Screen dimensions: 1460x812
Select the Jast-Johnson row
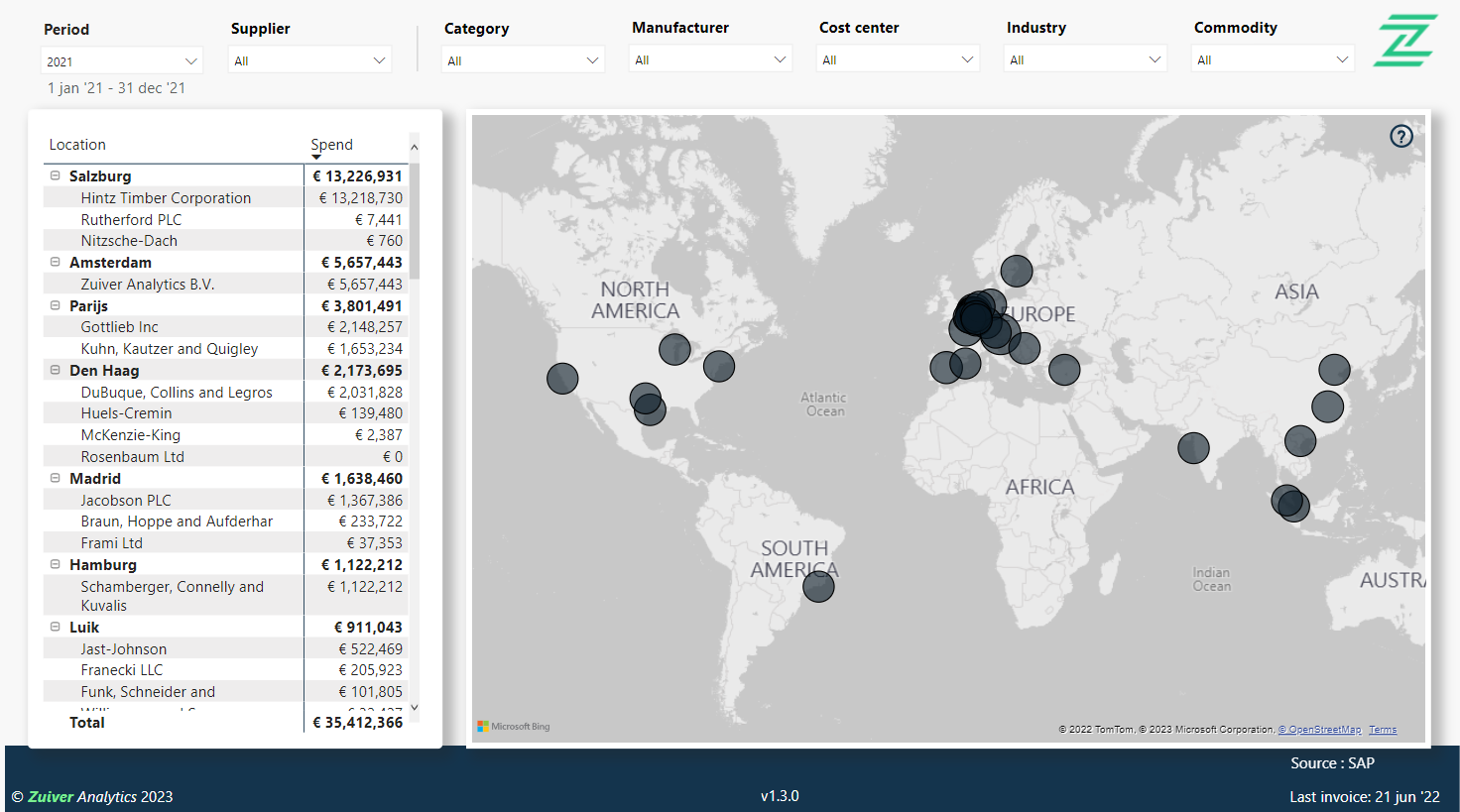click(225, 649)
